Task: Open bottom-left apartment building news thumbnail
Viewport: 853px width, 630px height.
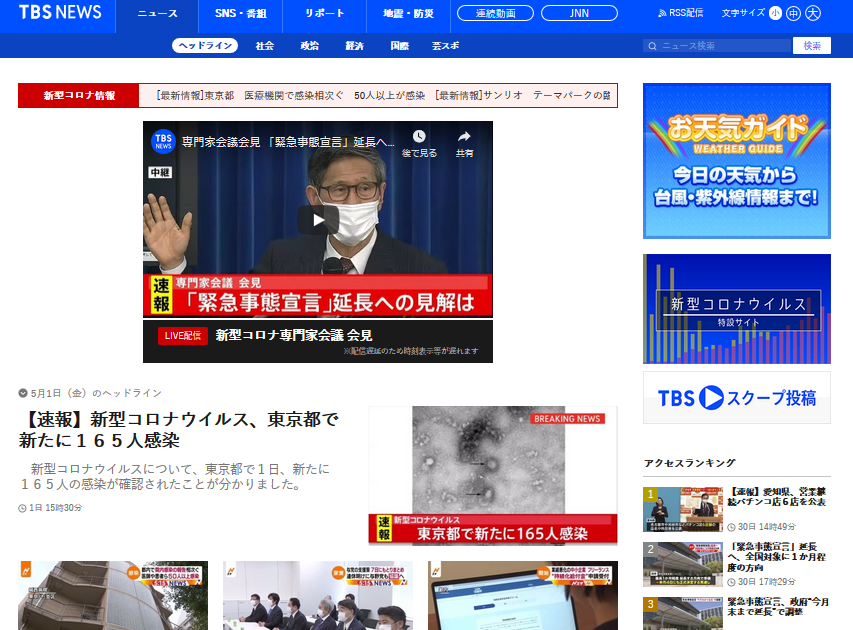Action: (113, 596)
